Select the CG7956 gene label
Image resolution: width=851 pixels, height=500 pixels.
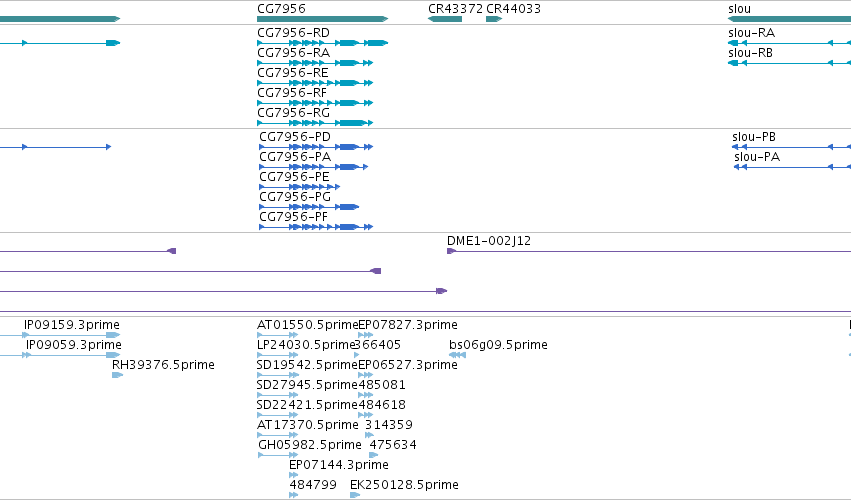(x=281, y=9)
